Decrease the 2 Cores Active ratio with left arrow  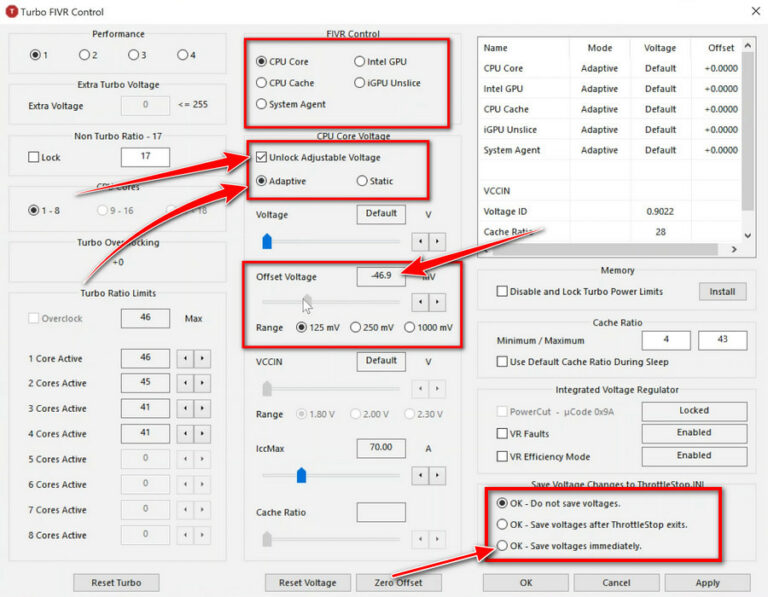pos(186,383)
